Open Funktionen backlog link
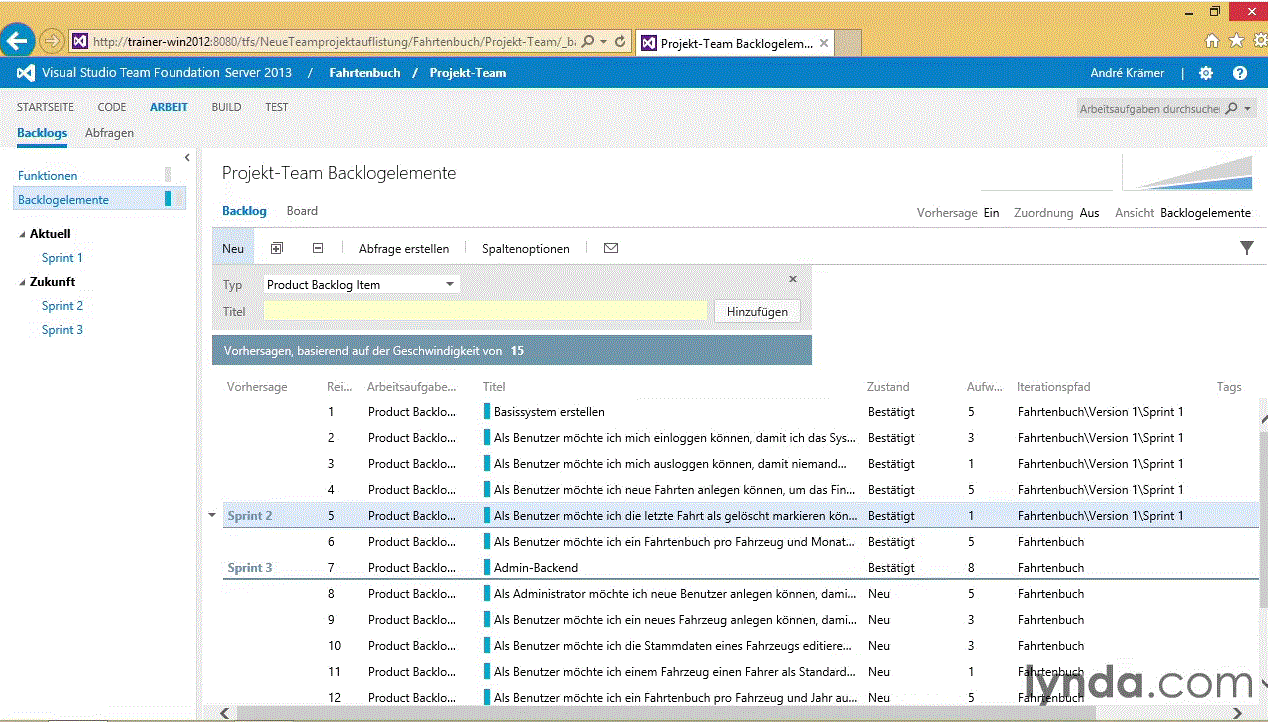This screenshot has width=1268, height=722. coord(48,175)
